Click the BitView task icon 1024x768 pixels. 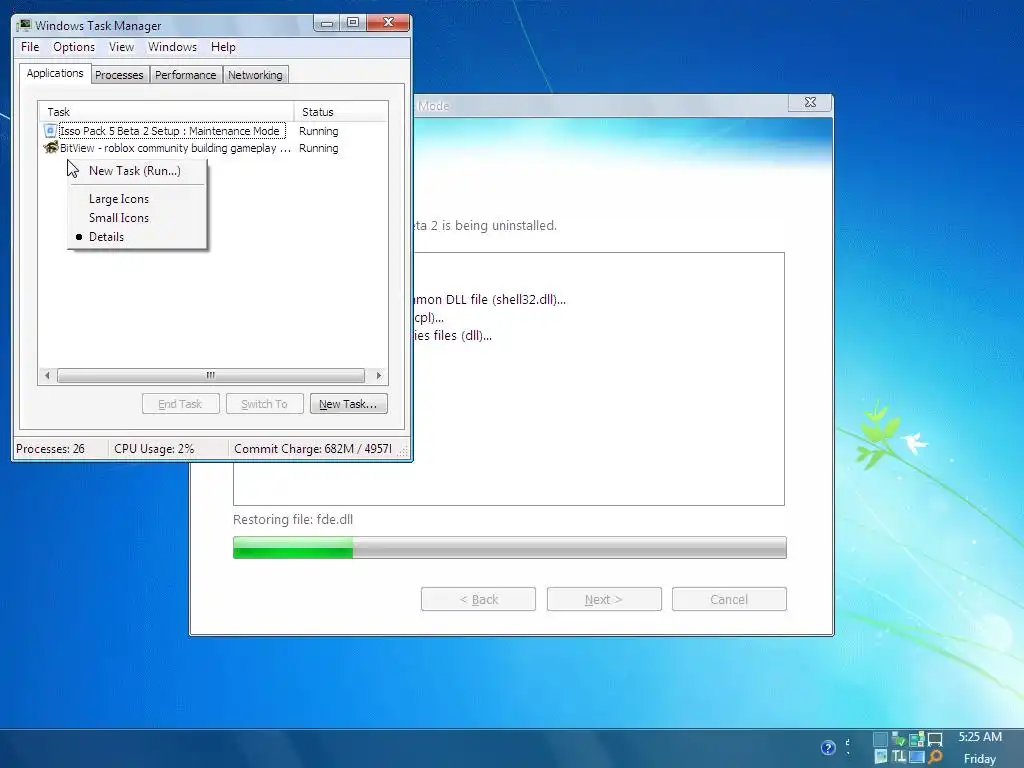pos(50,148)
